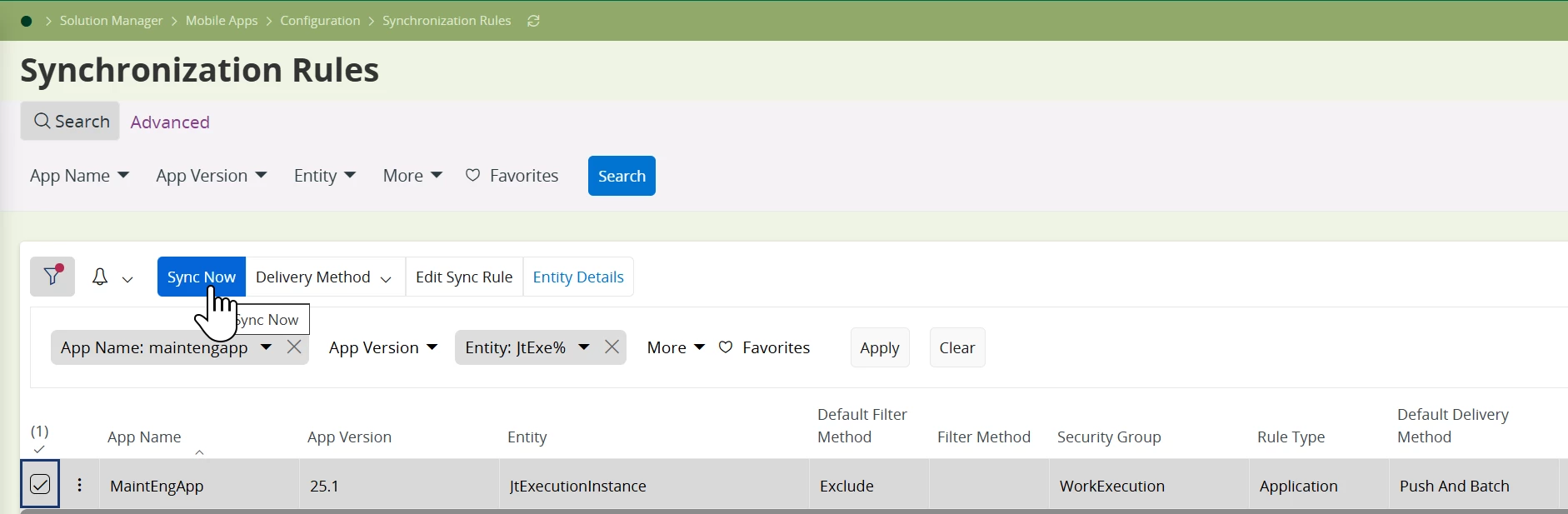Toggle the filter funnel icon
The height and width of the screenshot is (514, 1568).
52,277
